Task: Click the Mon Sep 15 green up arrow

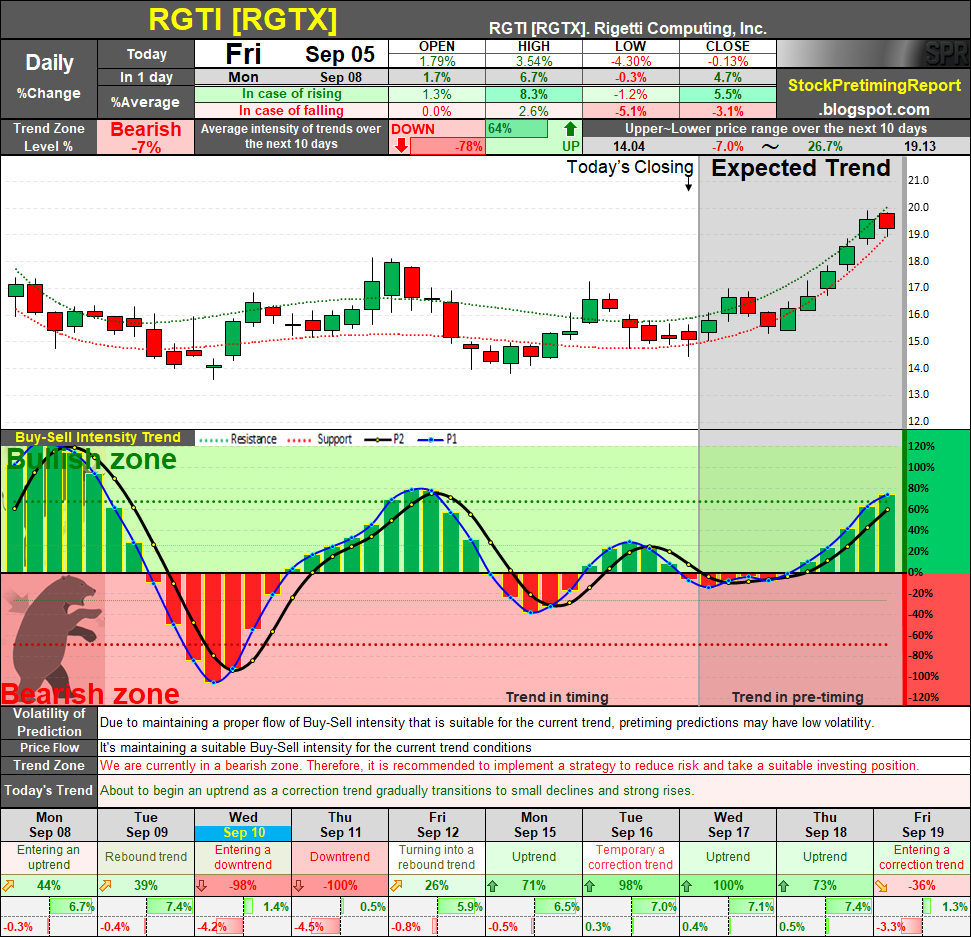Action: point(493,886)
